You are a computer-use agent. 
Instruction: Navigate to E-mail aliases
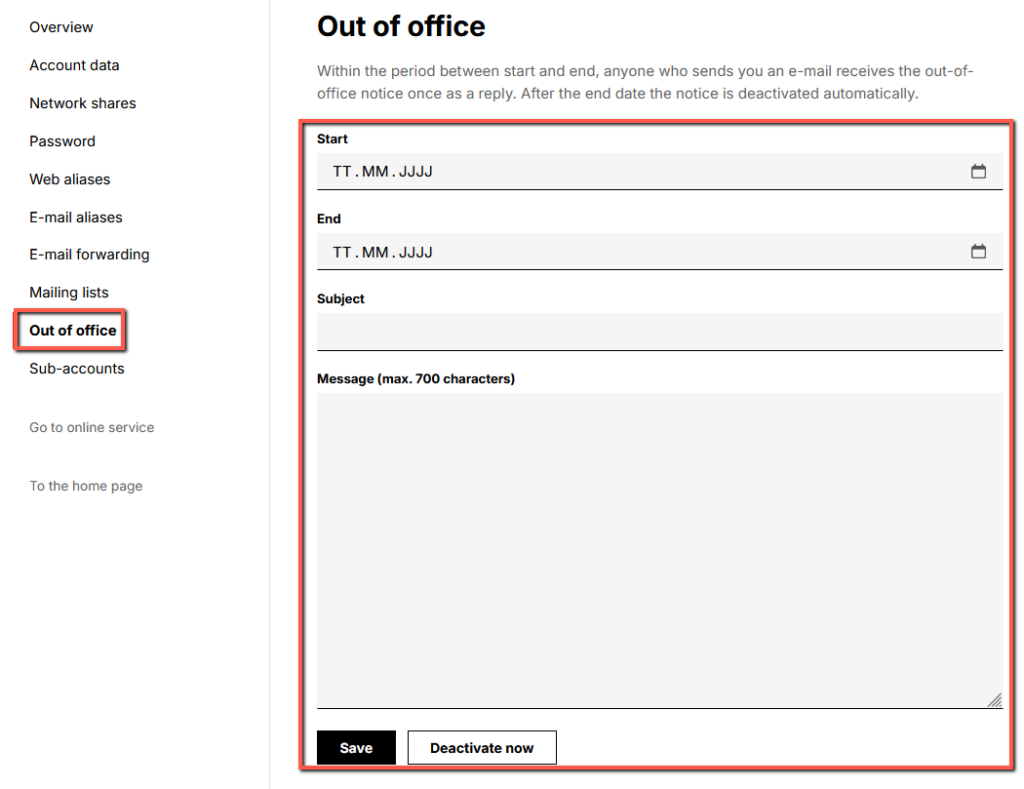point(76,217)
